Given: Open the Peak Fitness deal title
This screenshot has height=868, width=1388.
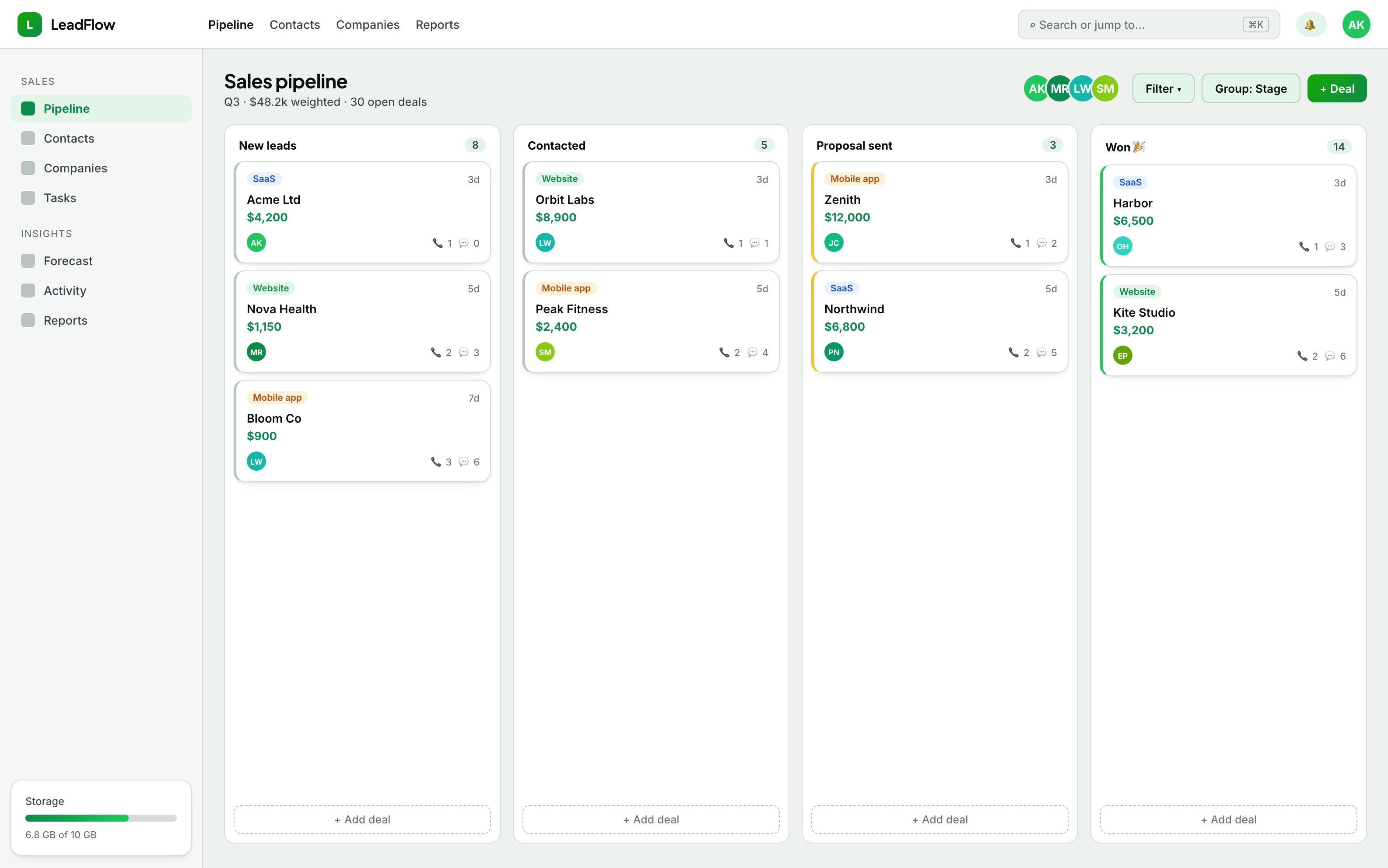Looking at the screenshot, I should click(x=572, y=309).
